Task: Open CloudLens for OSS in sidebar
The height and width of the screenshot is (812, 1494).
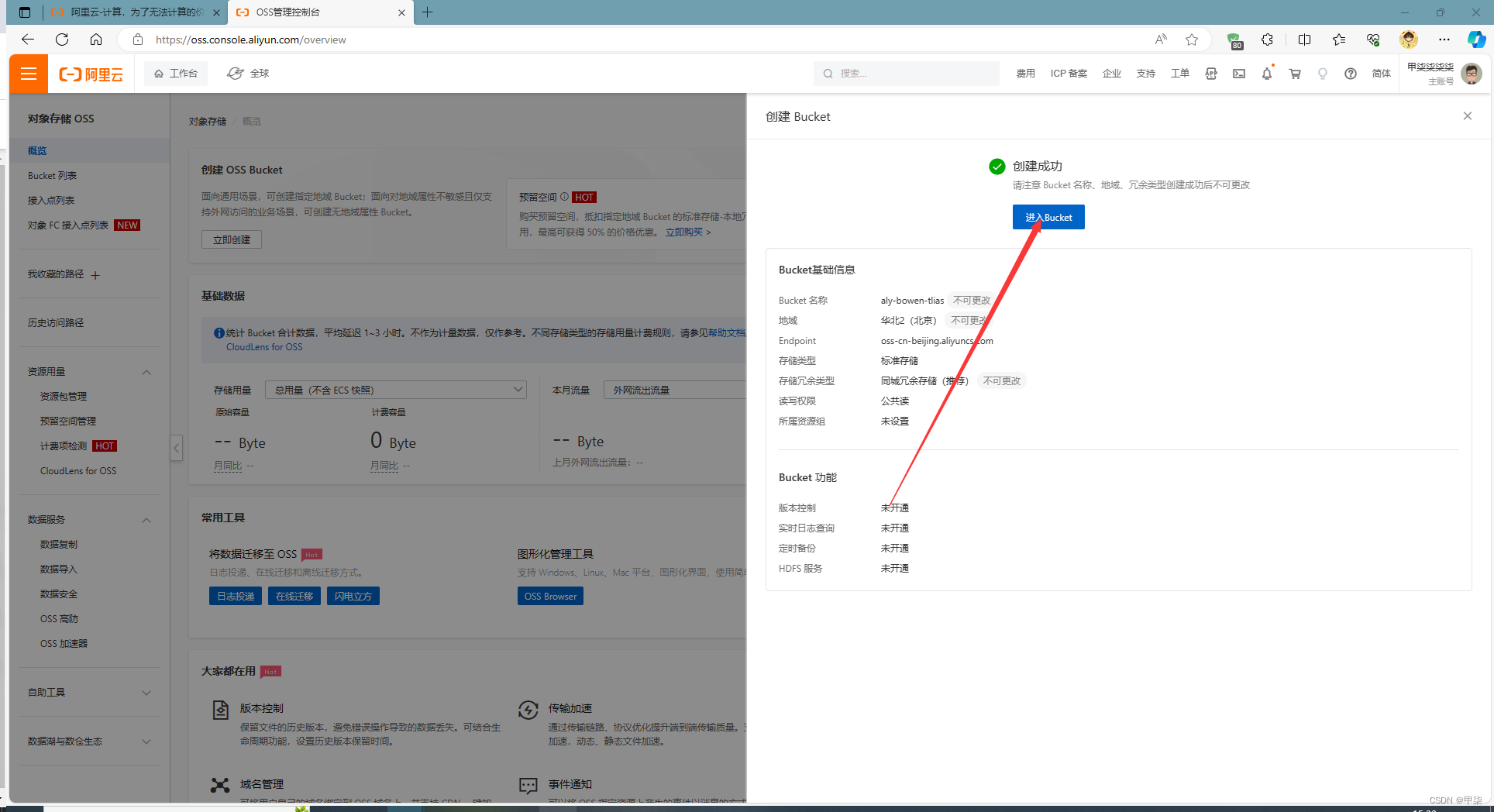Action: [78, 471]
